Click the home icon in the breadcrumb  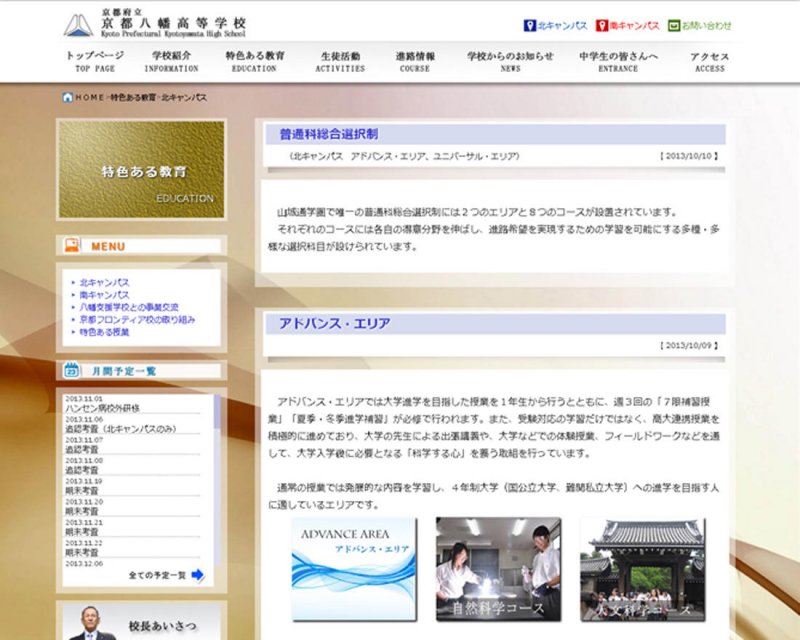point(67,97)
